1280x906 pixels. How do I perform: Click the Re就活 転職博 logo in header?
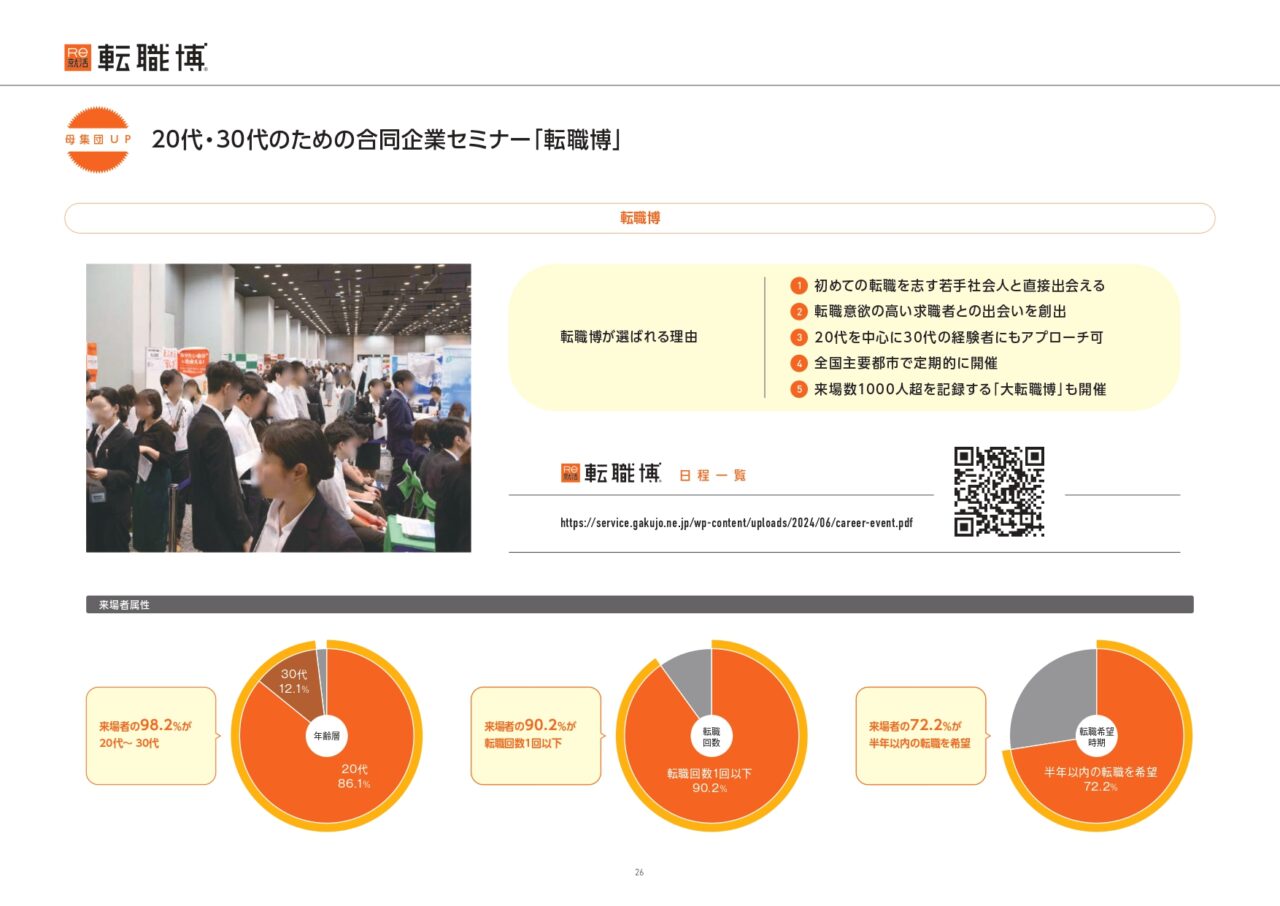[136, 57]
